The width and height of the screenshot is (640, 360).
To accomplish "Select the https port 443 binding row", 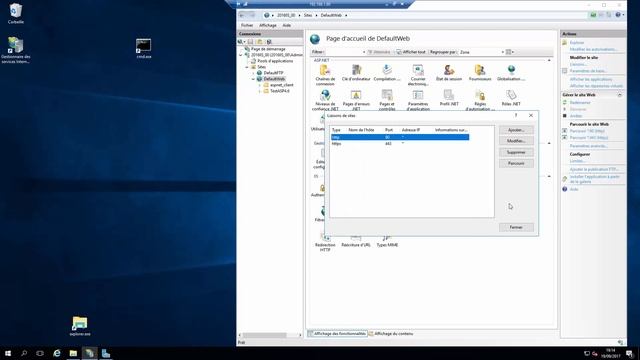I will tap(400, 144).
